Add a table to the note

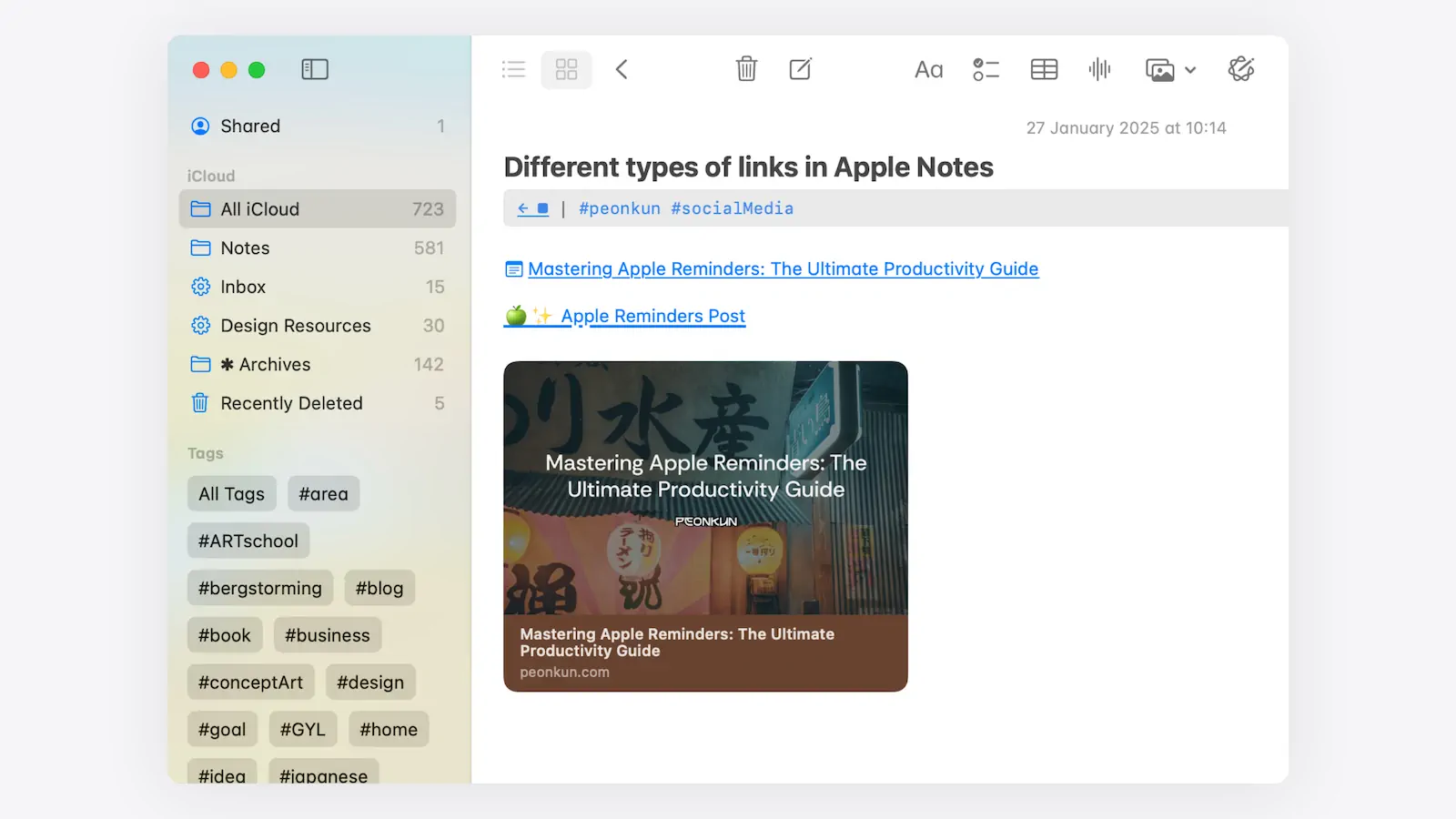click(x=1044, y=69)
